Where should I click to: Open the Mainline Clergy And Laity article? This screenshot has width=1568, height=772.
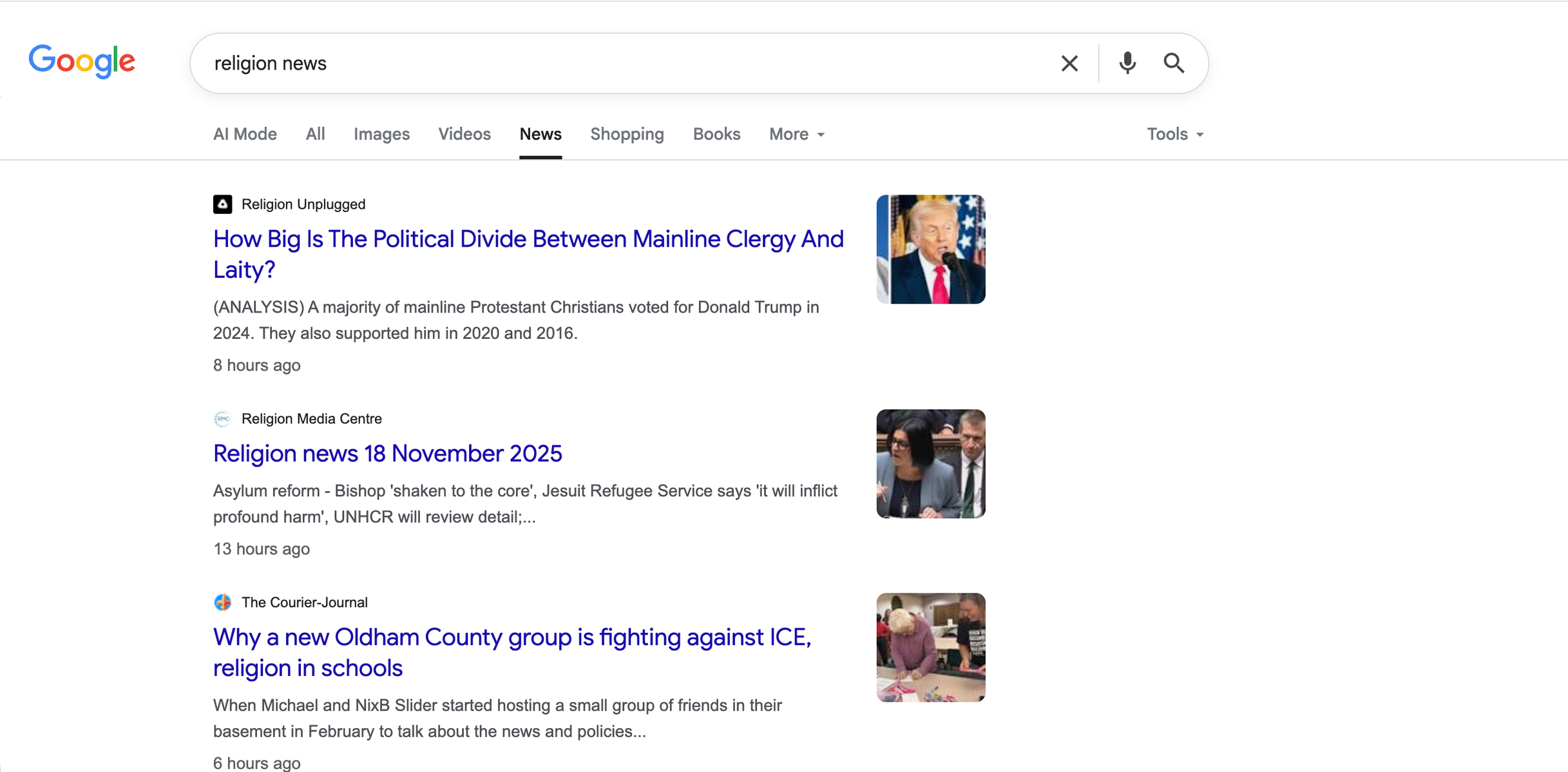[x=528, y=254]
